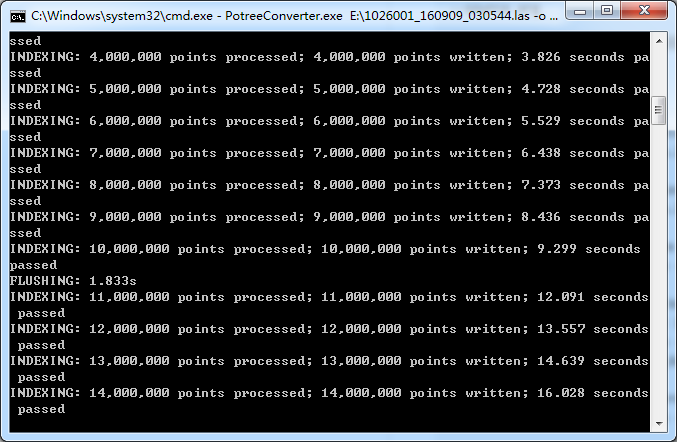The width and height of the screenshot is (677, 442).
Task: Click the FLUSHING: 1.833s output line
Action: (73, 281)
